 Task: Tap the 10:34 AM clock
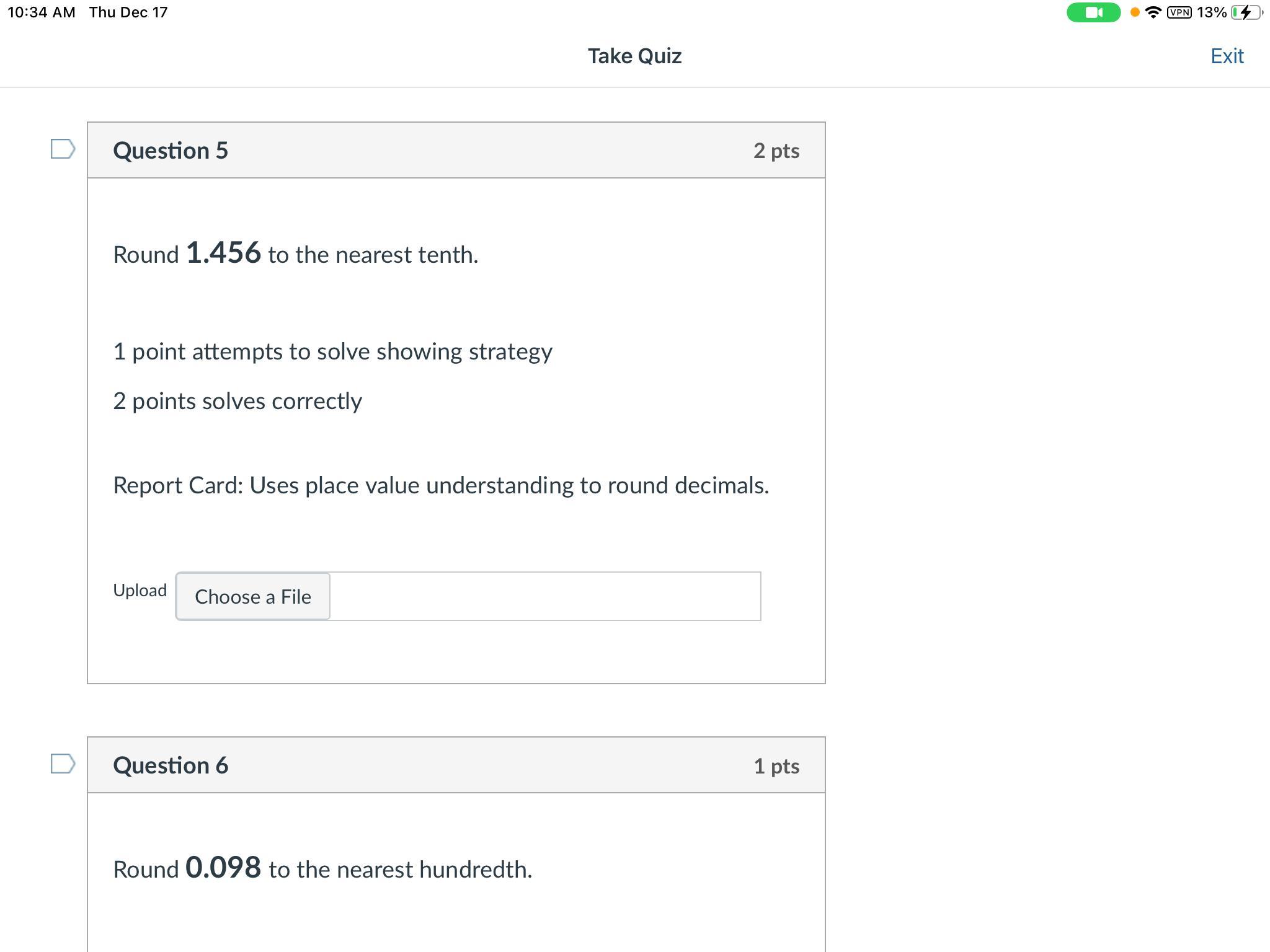[41, 12]
